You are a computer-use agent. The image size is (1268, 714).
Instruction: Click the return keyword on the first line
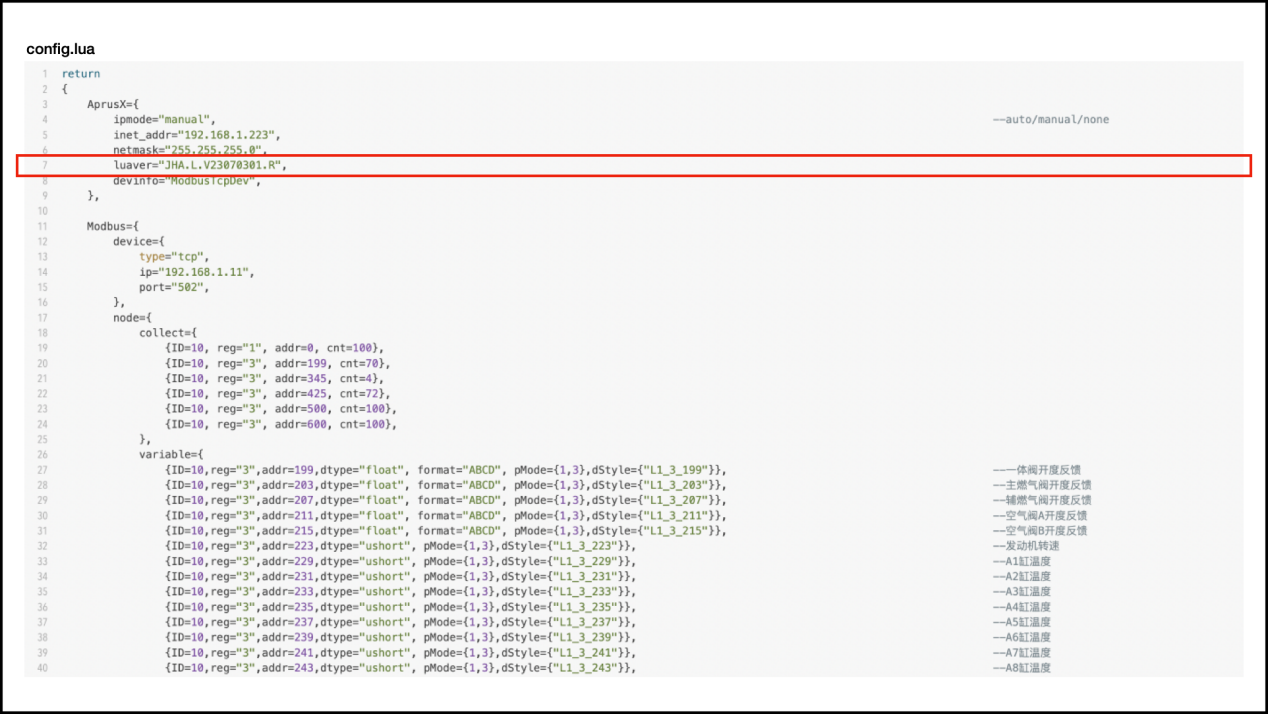pyautogui.click(x=81, y=74)
